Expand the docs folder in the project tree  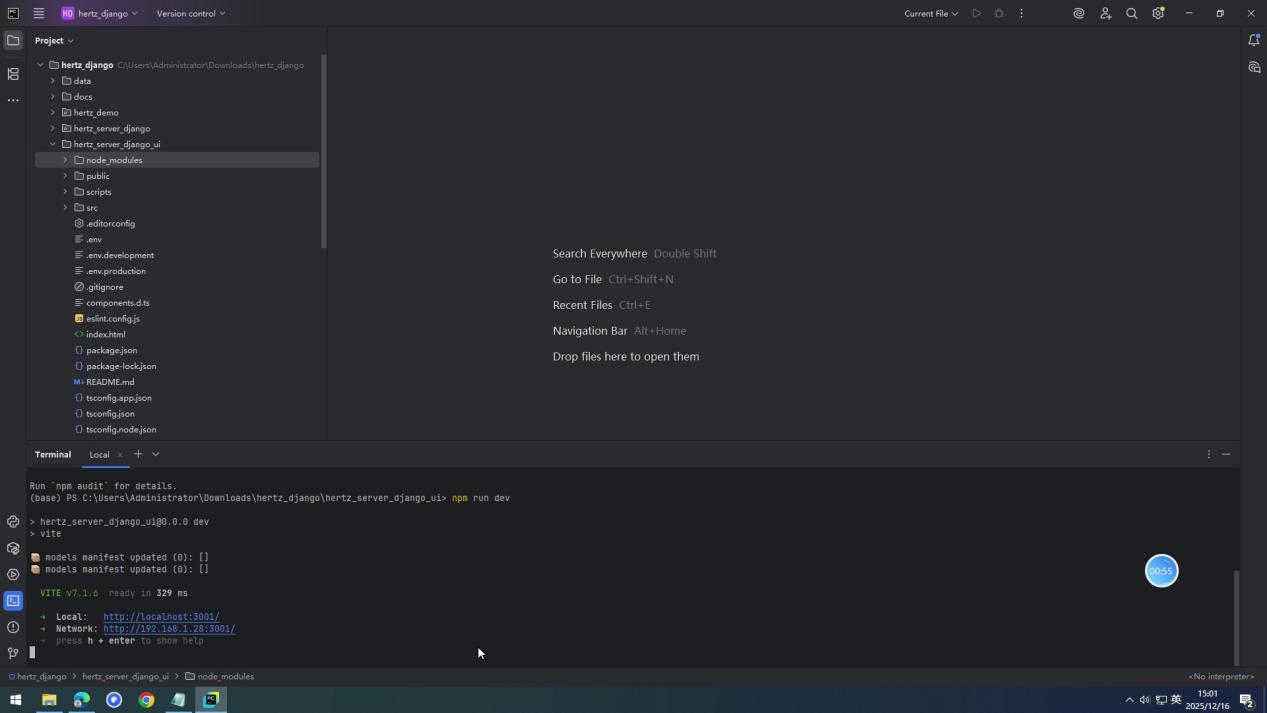[53, 96]
